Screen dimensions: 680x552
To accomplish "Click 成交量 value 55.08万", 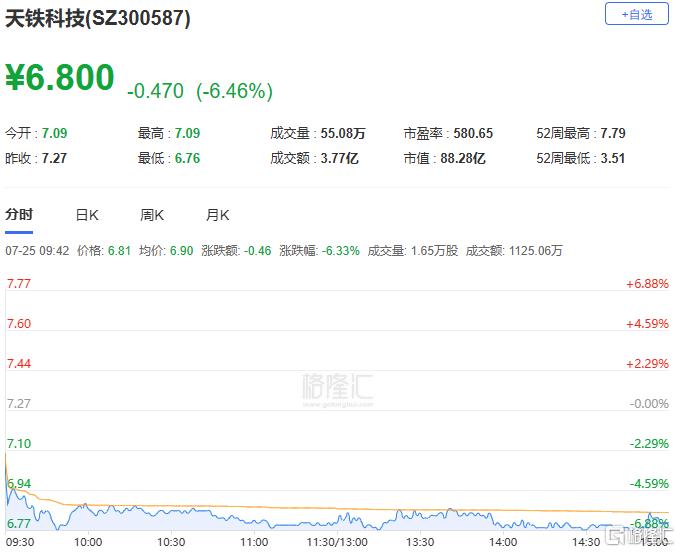I will coord(343,133).
